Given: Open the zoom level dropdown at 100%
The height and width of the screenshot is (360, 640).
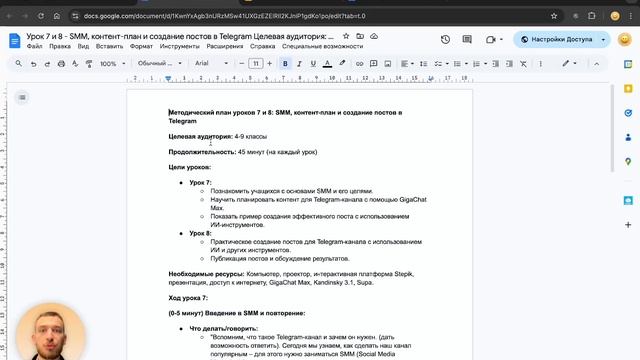Looking at the screenshot, I should click(x=113, y=64).
